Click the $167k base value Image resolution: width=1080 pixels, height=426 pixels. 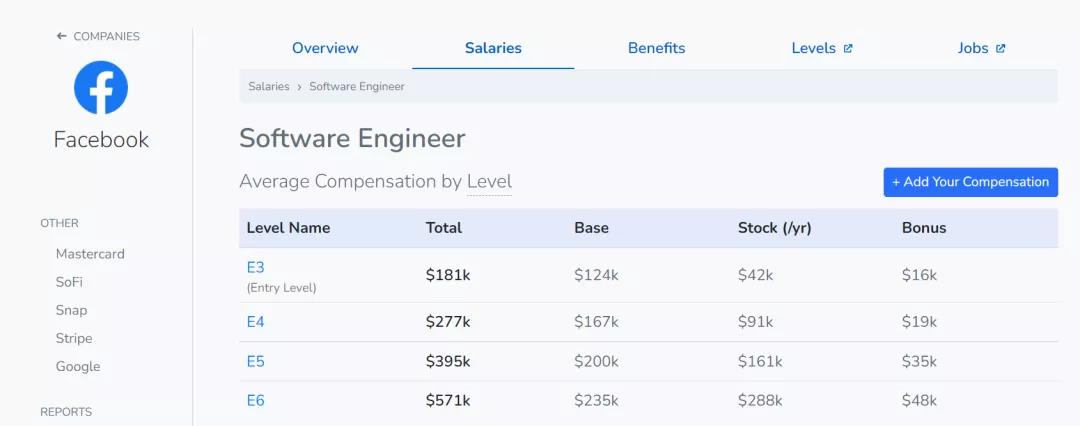596,322
